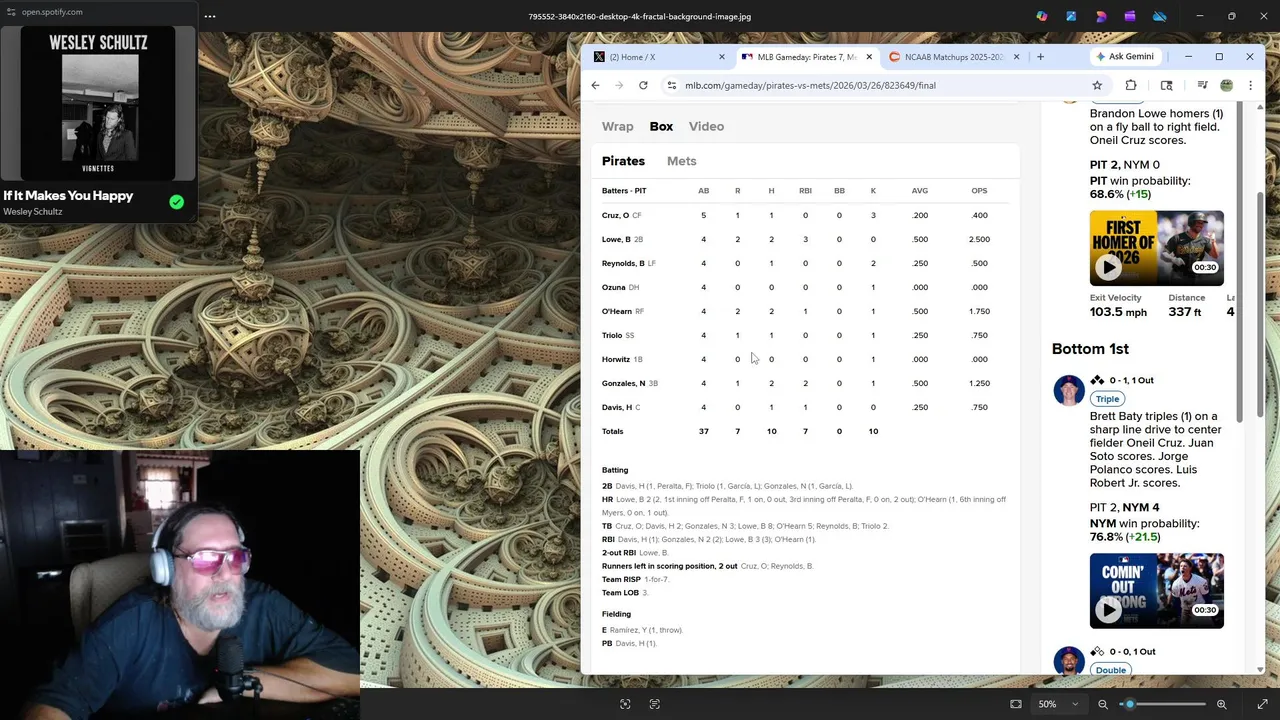Click Ask Gemini button

pos(1125,57)
